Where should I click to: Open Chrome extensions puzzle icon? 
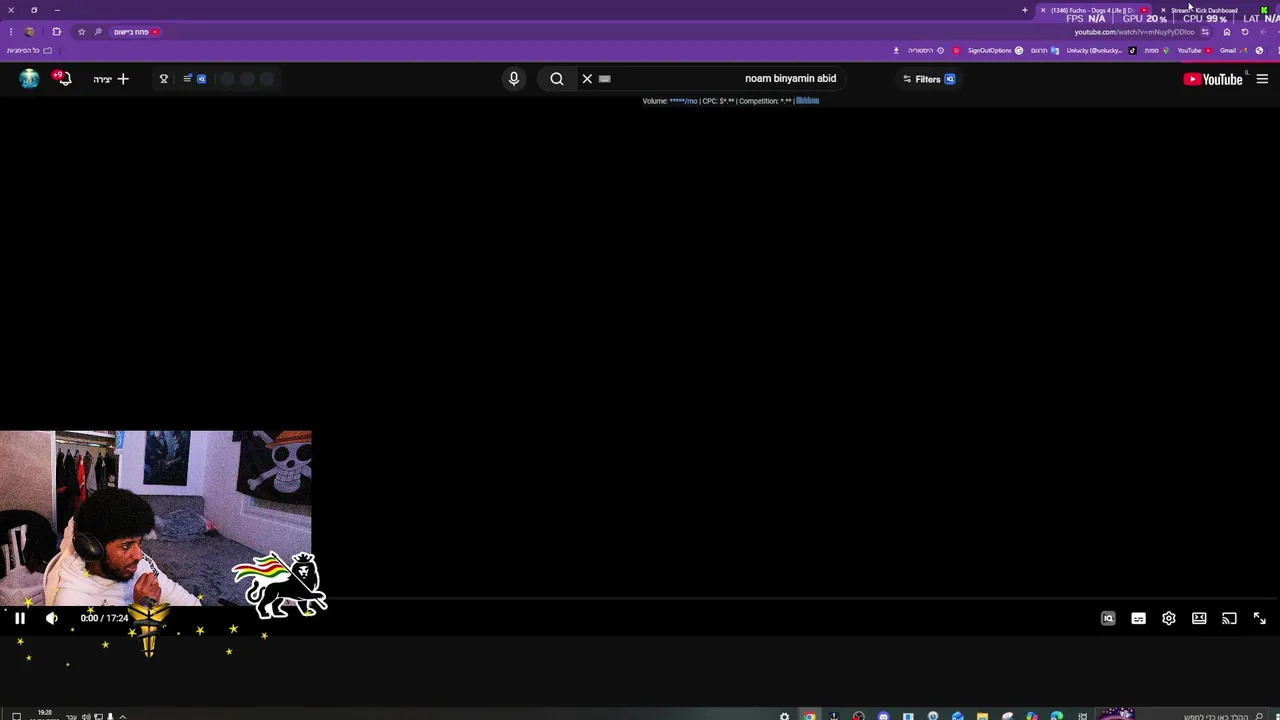point(56,32)
